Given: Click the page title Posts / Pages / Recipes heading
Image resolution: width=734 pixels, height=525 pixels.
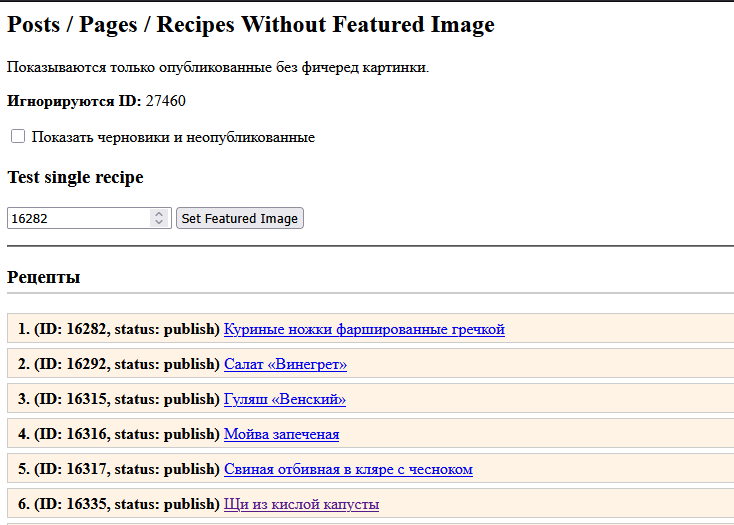Looking at the screenshot, I should tap(251, 25).
